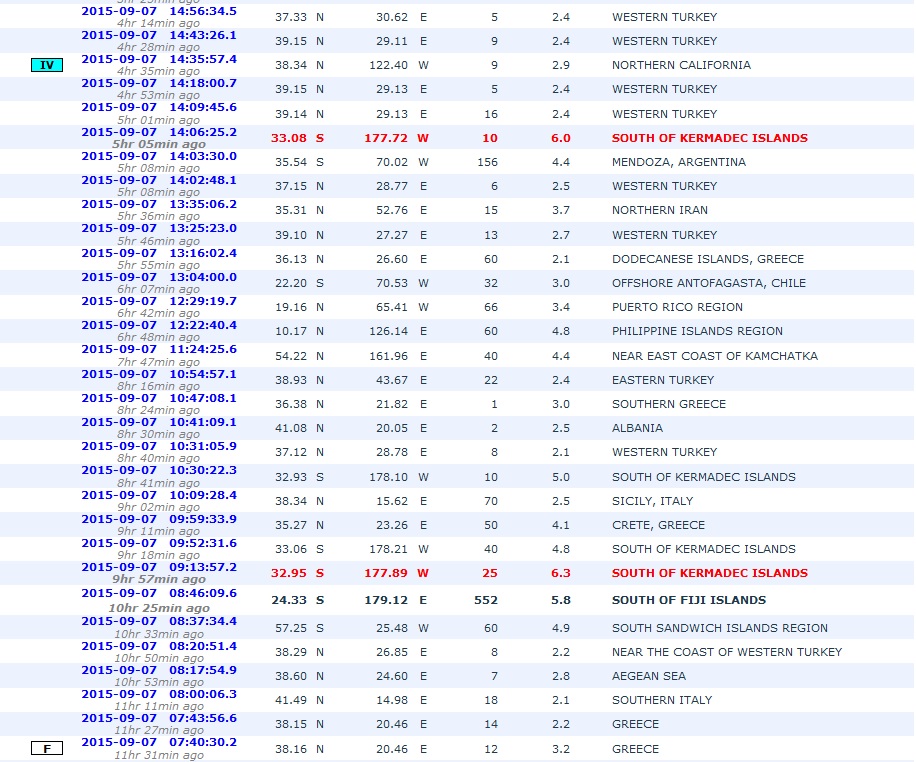Image resolution: width=916 pixels, height=762 pixels.
Task: Click the red magnitude value 6.0
Action: point(561,138)
